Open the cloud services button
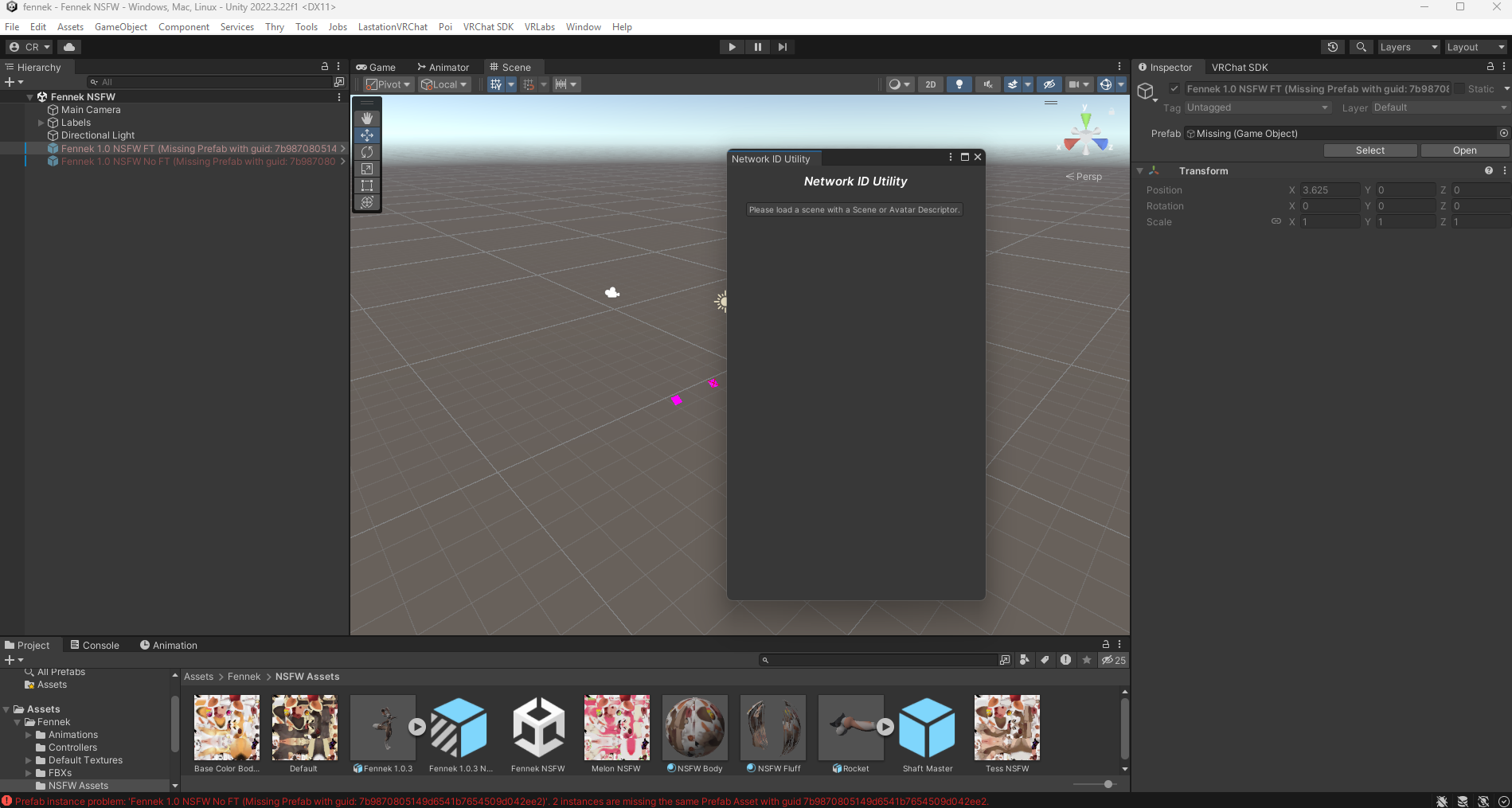This screenshot has width=1512, height=808. pos(69,47)
